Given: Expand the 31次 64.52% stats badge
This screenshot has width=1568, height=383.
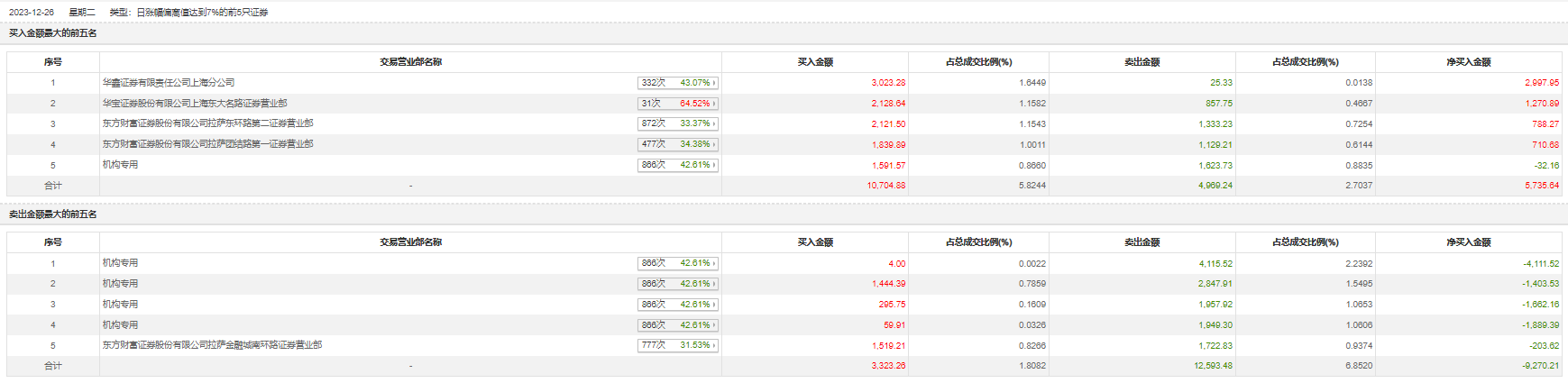Looking at the screenshot, I should pyautogui.click(x=677, y=104).
